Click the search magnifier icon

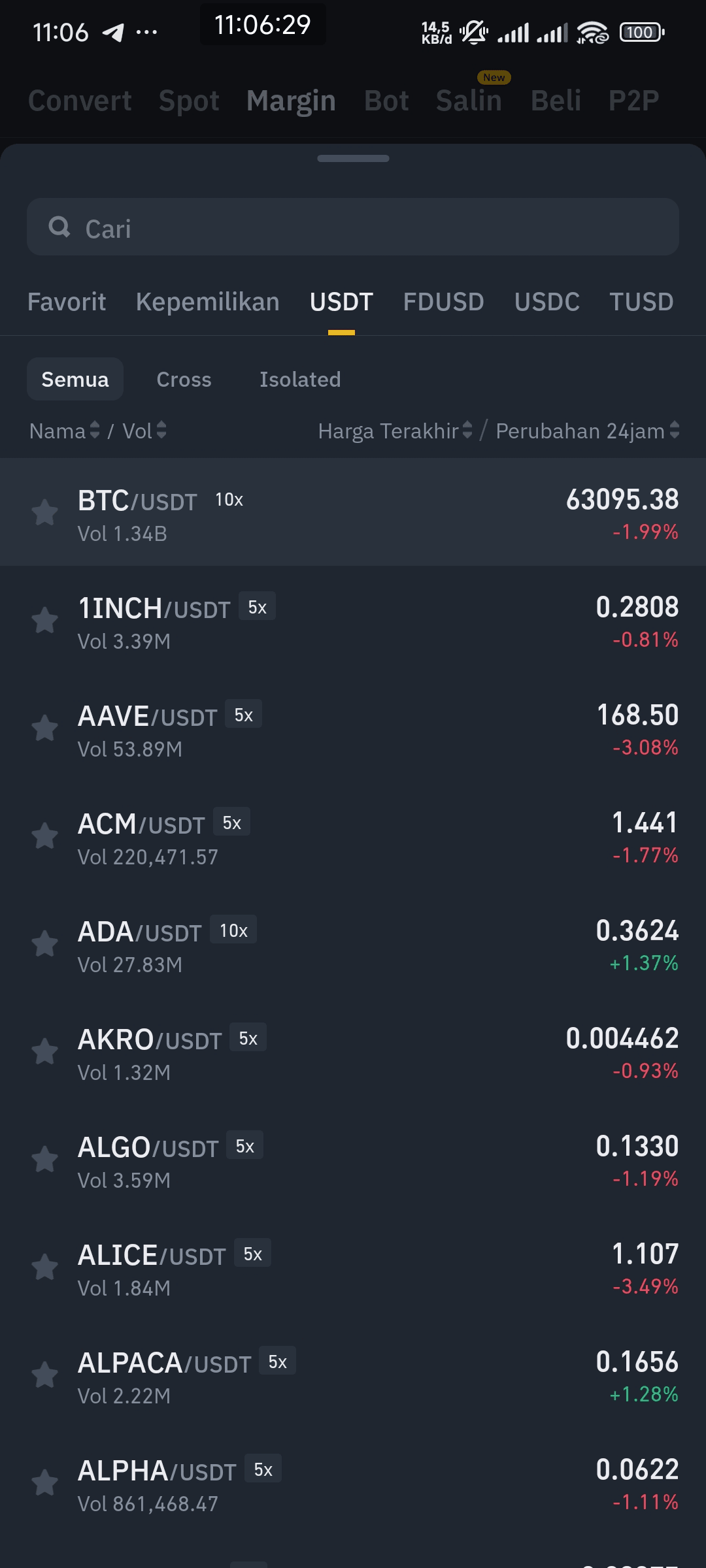(59, 227)
